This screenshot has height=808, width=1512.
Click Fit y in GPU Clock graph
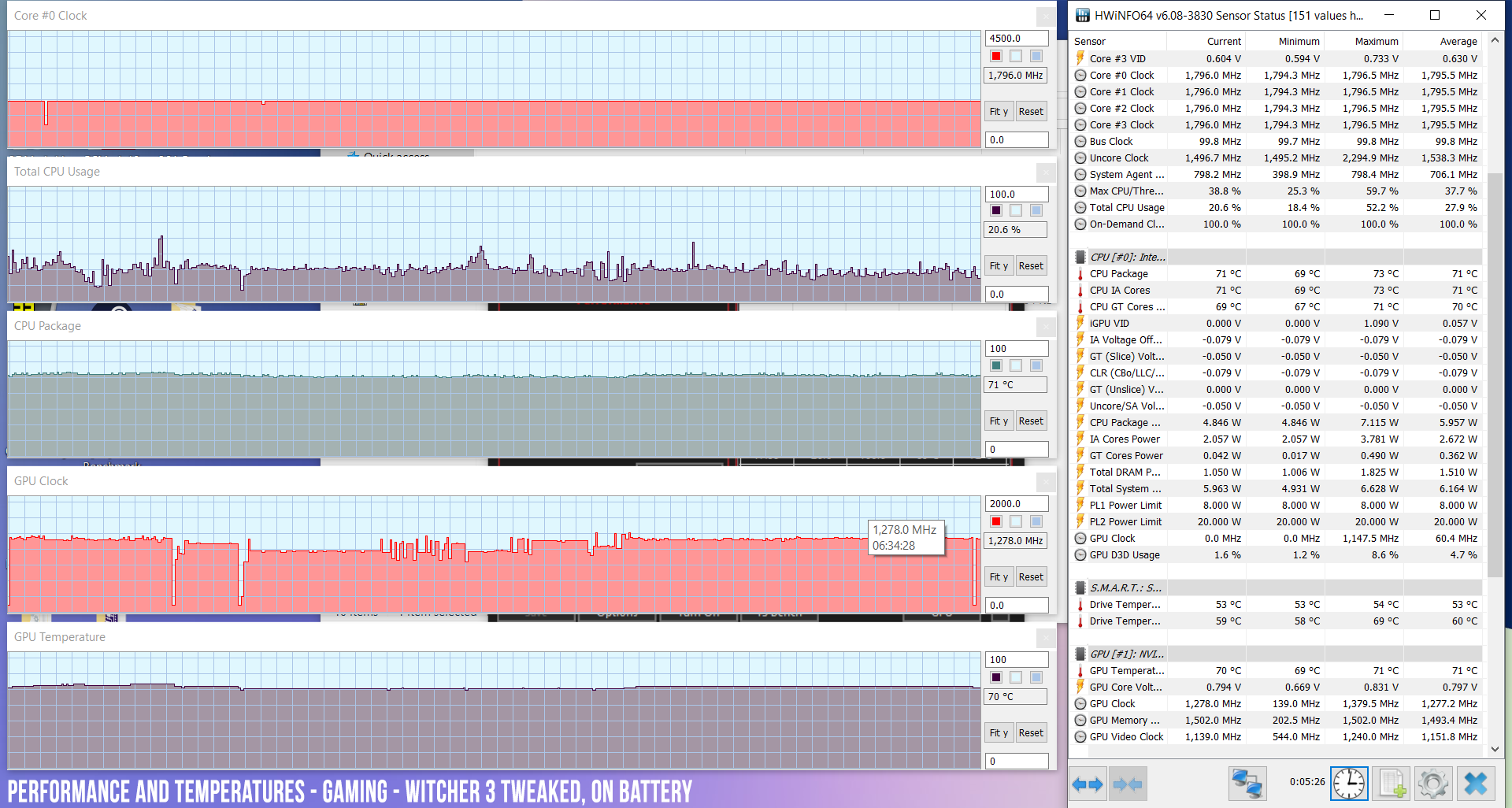click(x=999, y=577)
